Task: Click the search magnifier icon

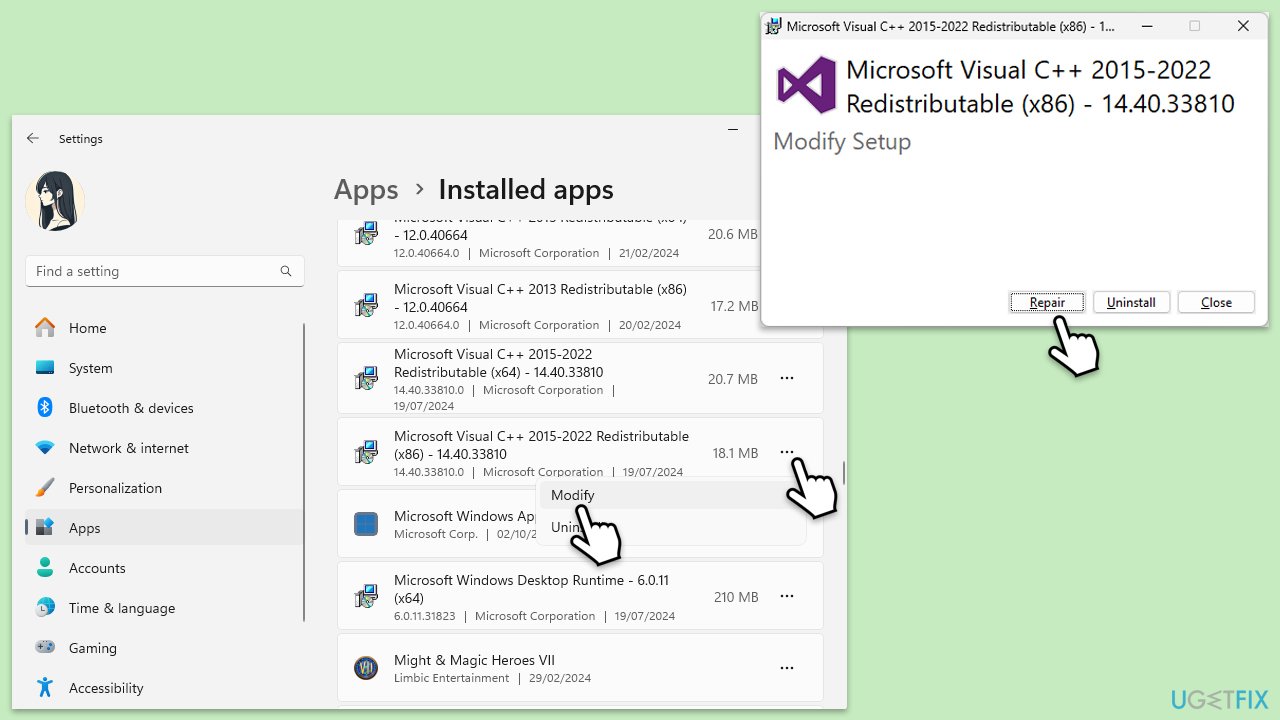Action: [286, 271]
